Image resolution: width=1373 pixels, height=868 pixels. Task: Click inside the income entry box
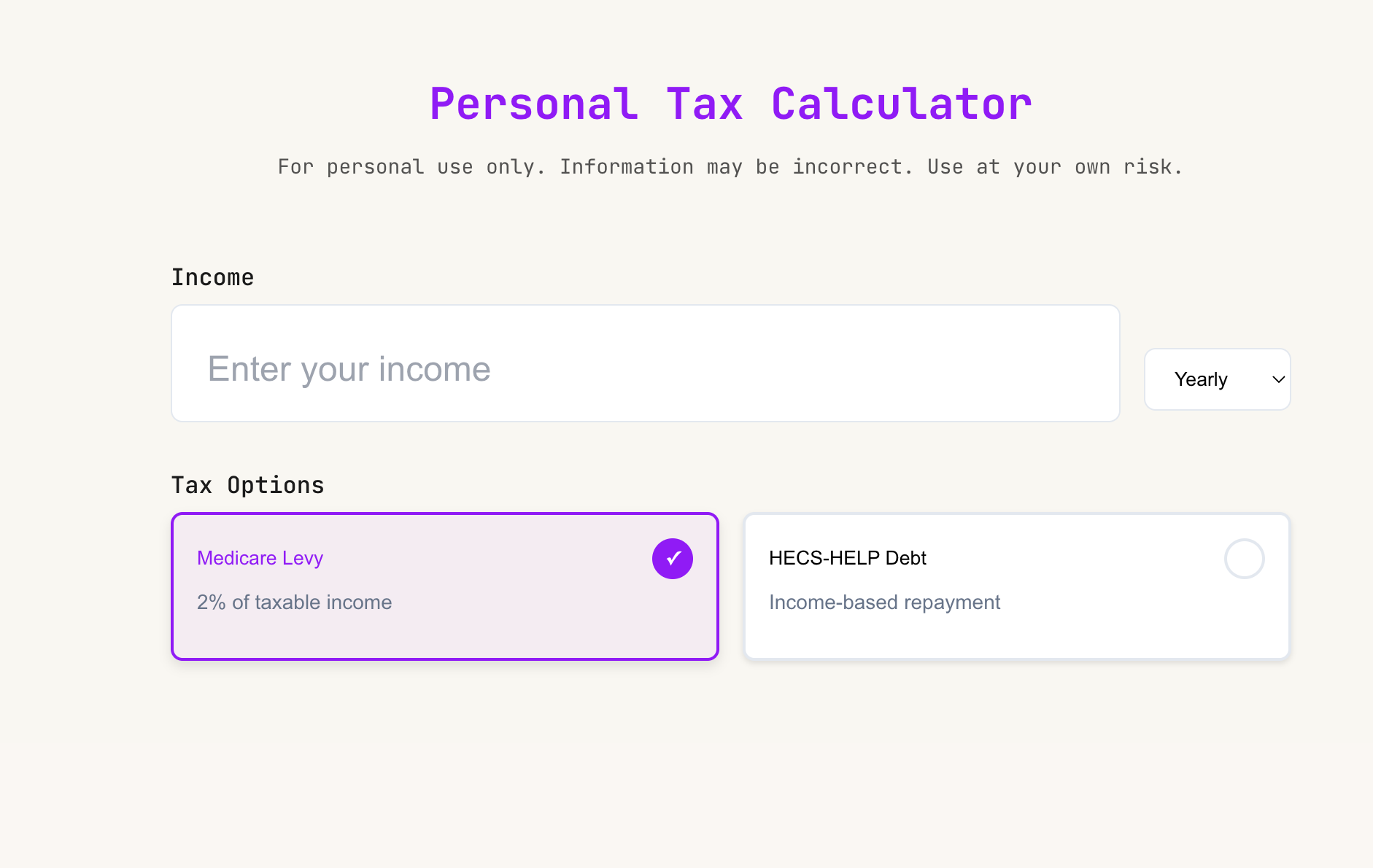(645, 363)
